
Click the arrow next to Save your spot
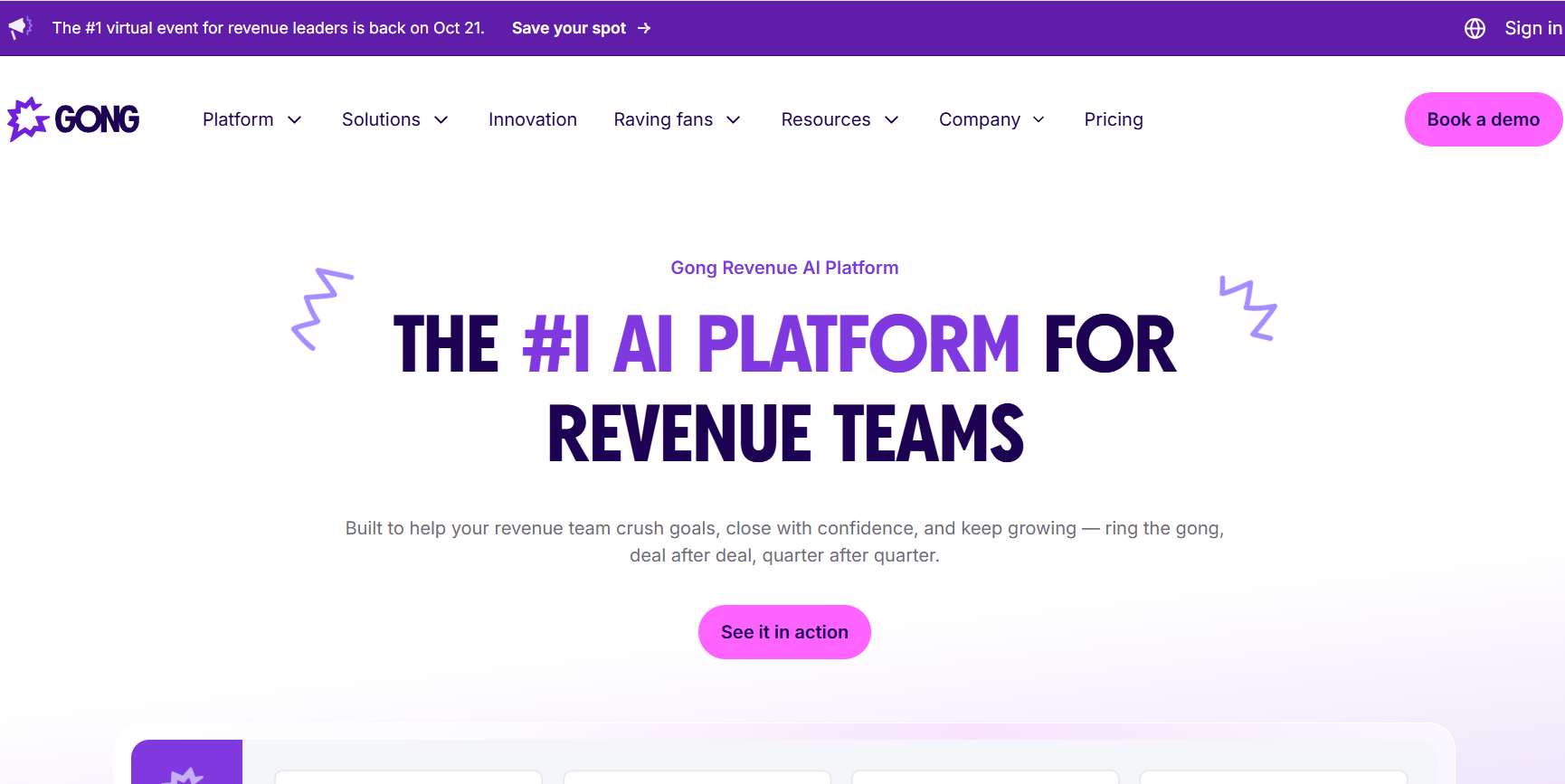pyautogui.click(x=644, y=28)
